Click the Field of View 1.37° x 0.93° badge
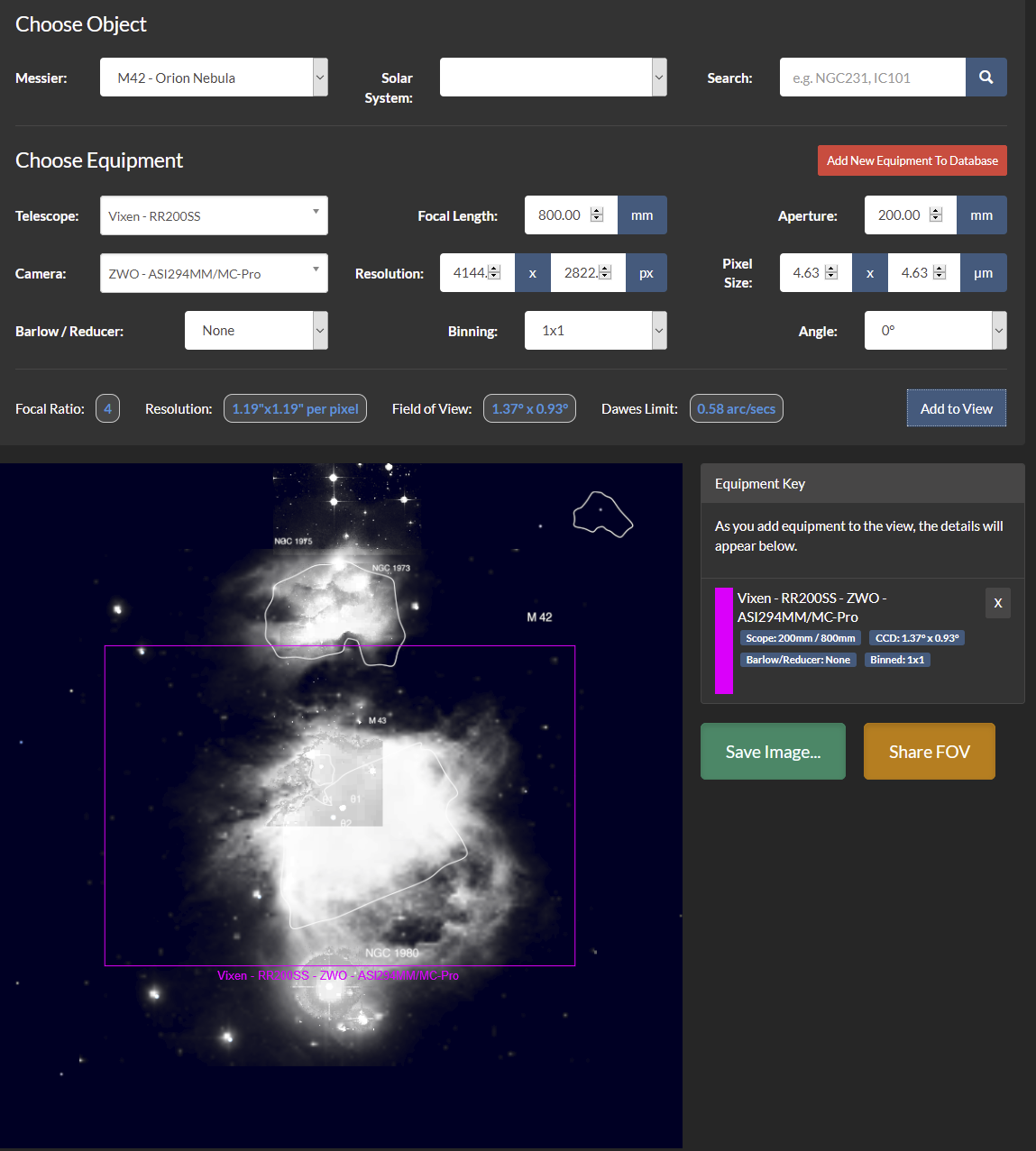The width and height of the screenshot is (1036, 1151). (x=529, y=408)
